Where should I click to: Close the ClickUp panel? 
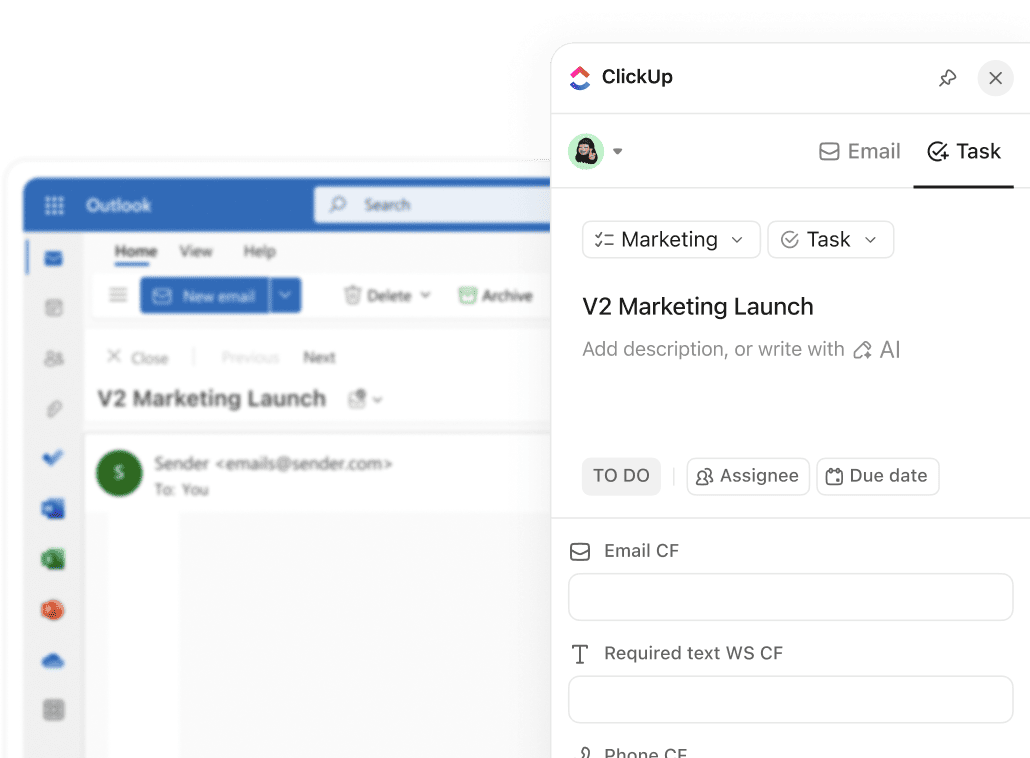coord(995,78)
